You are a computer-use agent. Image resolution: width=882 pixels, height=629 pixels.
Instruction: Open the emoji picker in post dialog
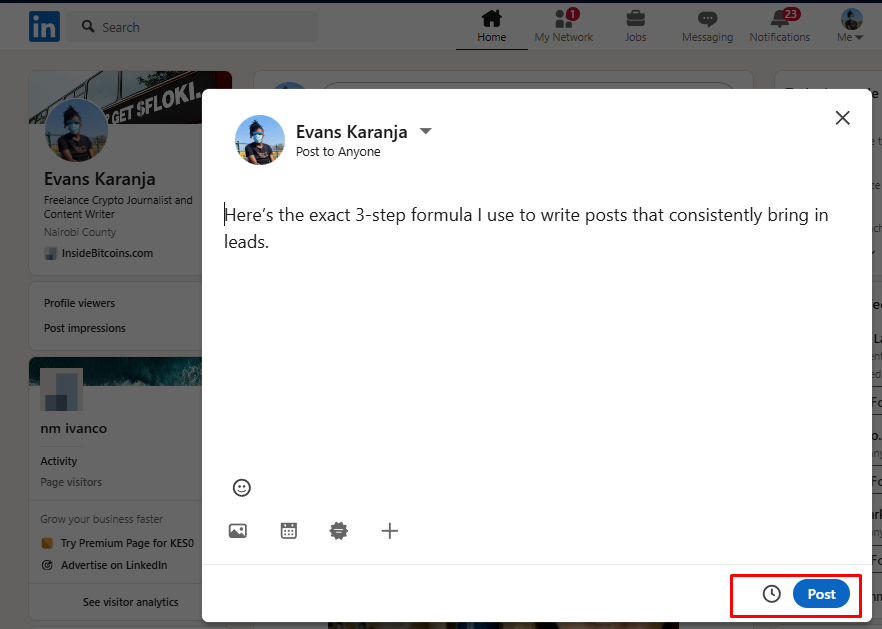(x=241, y=488)
